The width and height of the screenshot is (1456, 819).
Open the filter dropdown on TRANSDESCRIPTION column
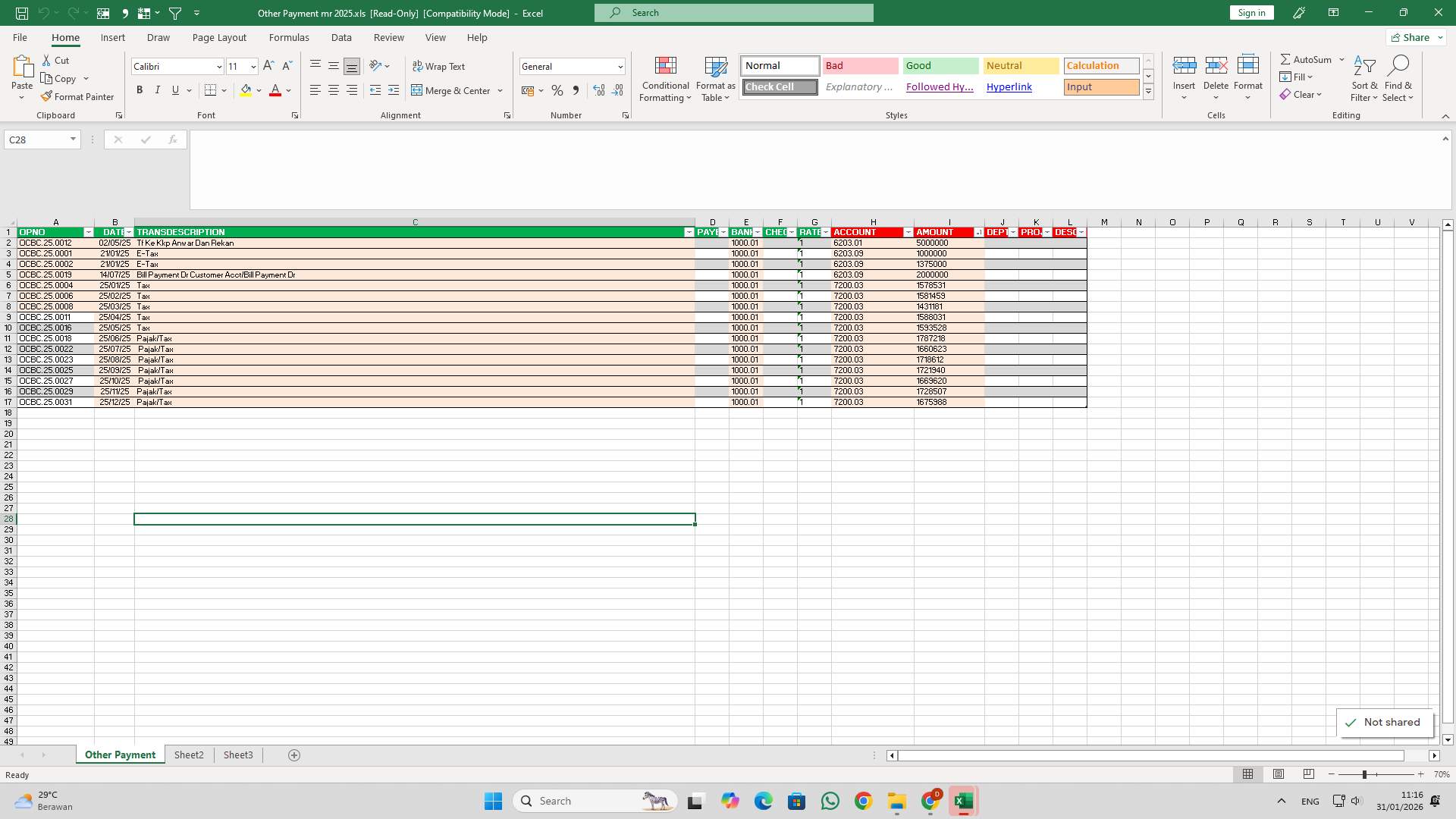click(689, 232)
